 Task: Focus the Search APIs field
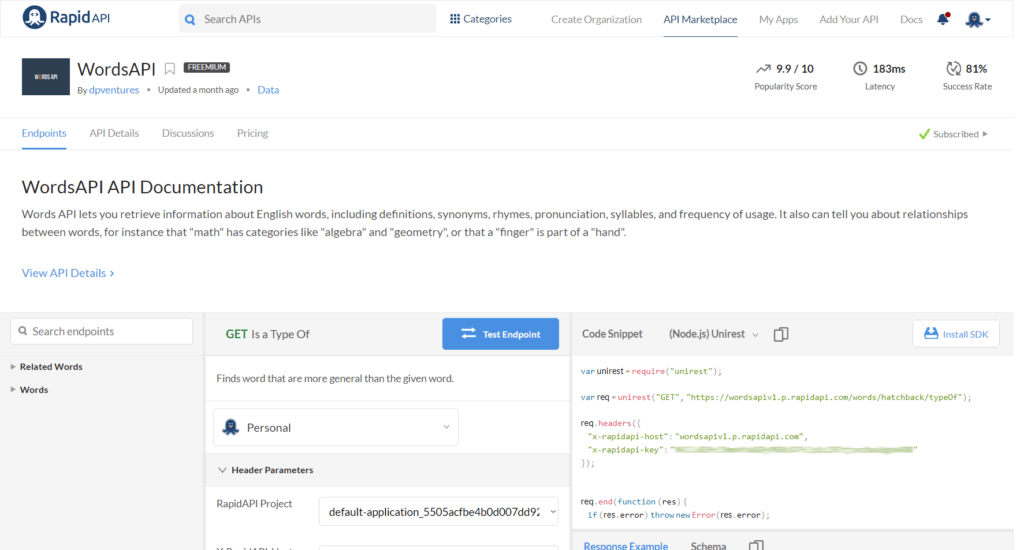click(308, 19)
